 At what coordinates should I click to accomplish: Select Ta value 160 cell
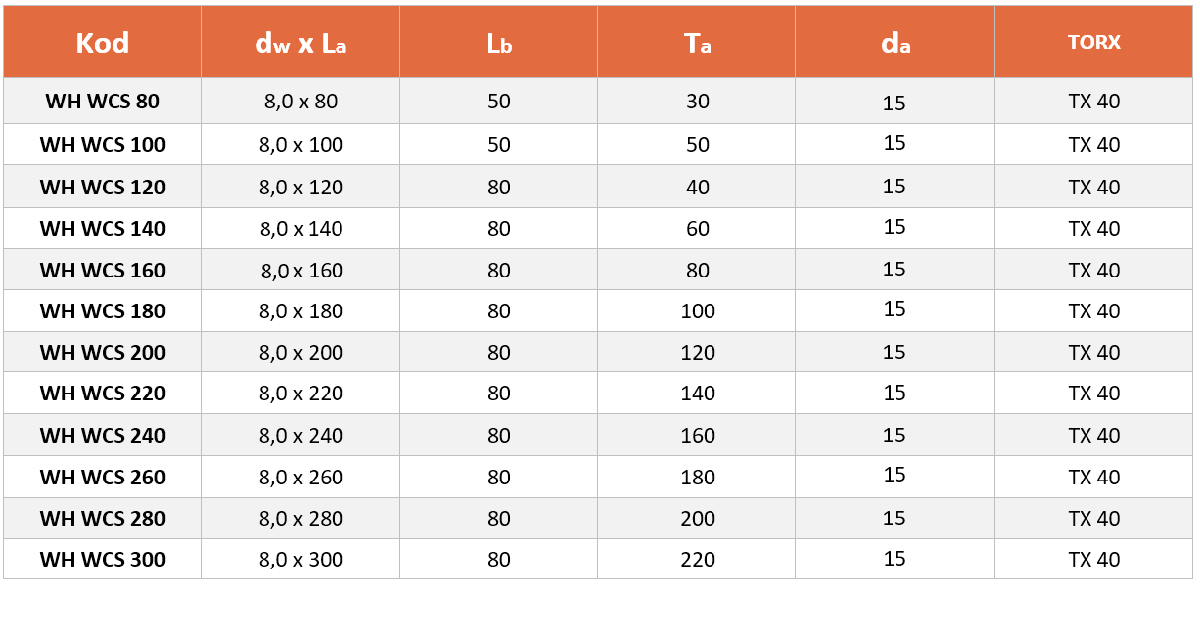coord(697,435)
